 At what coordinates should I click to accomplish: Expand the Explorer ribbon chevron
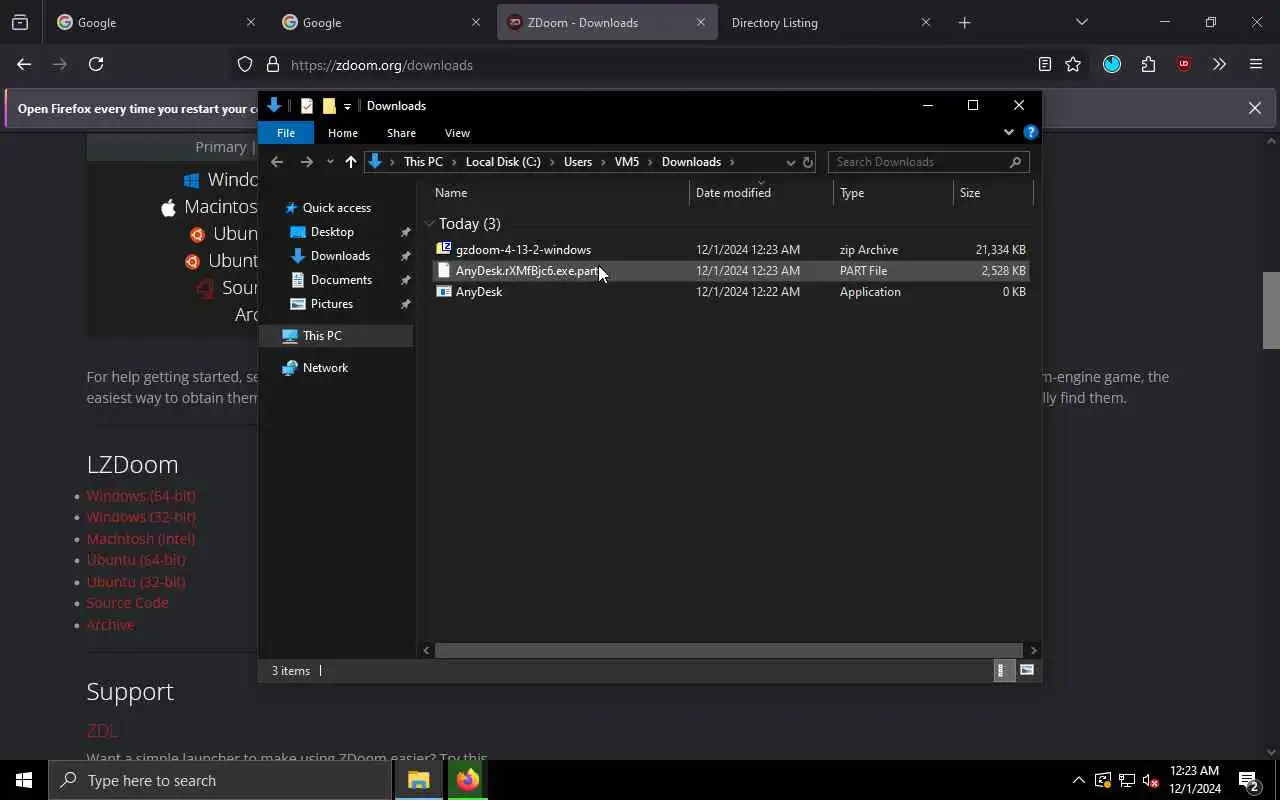pos(1008,132)
